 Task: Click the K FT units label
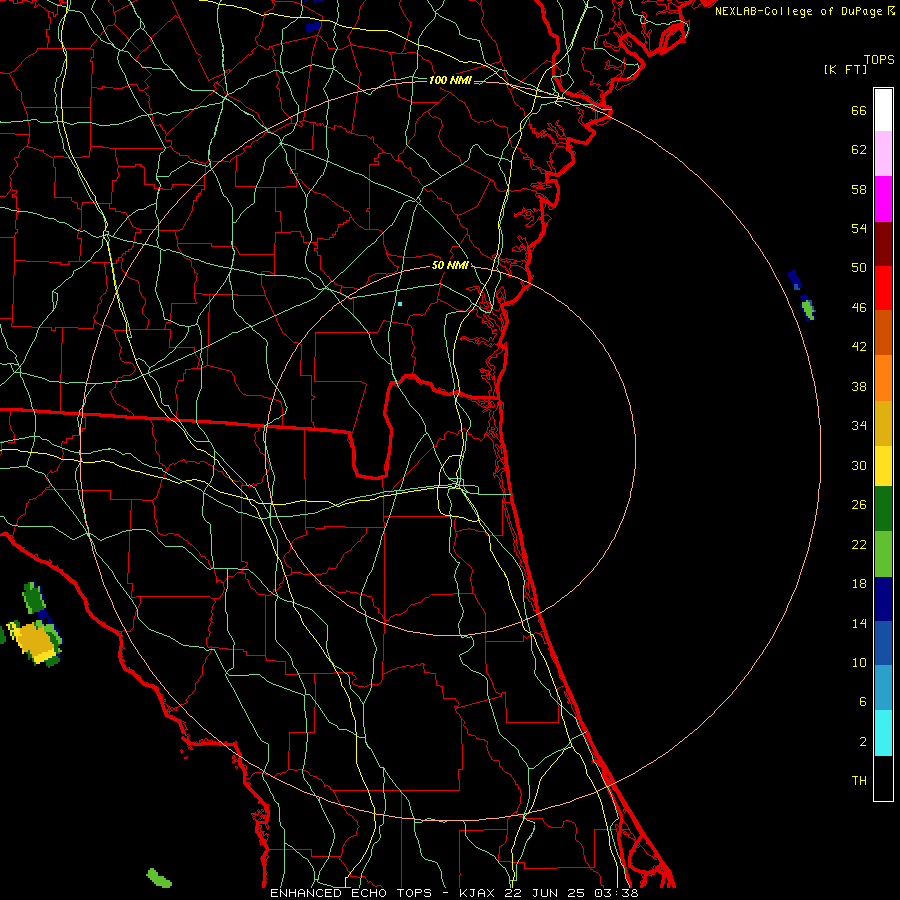tap(845, 70)
